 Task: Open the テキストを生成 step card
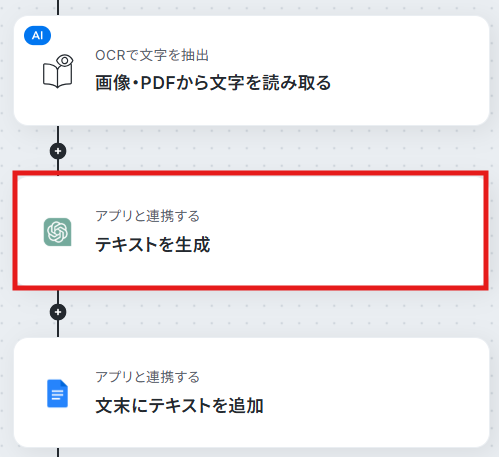tap(251, 231)
